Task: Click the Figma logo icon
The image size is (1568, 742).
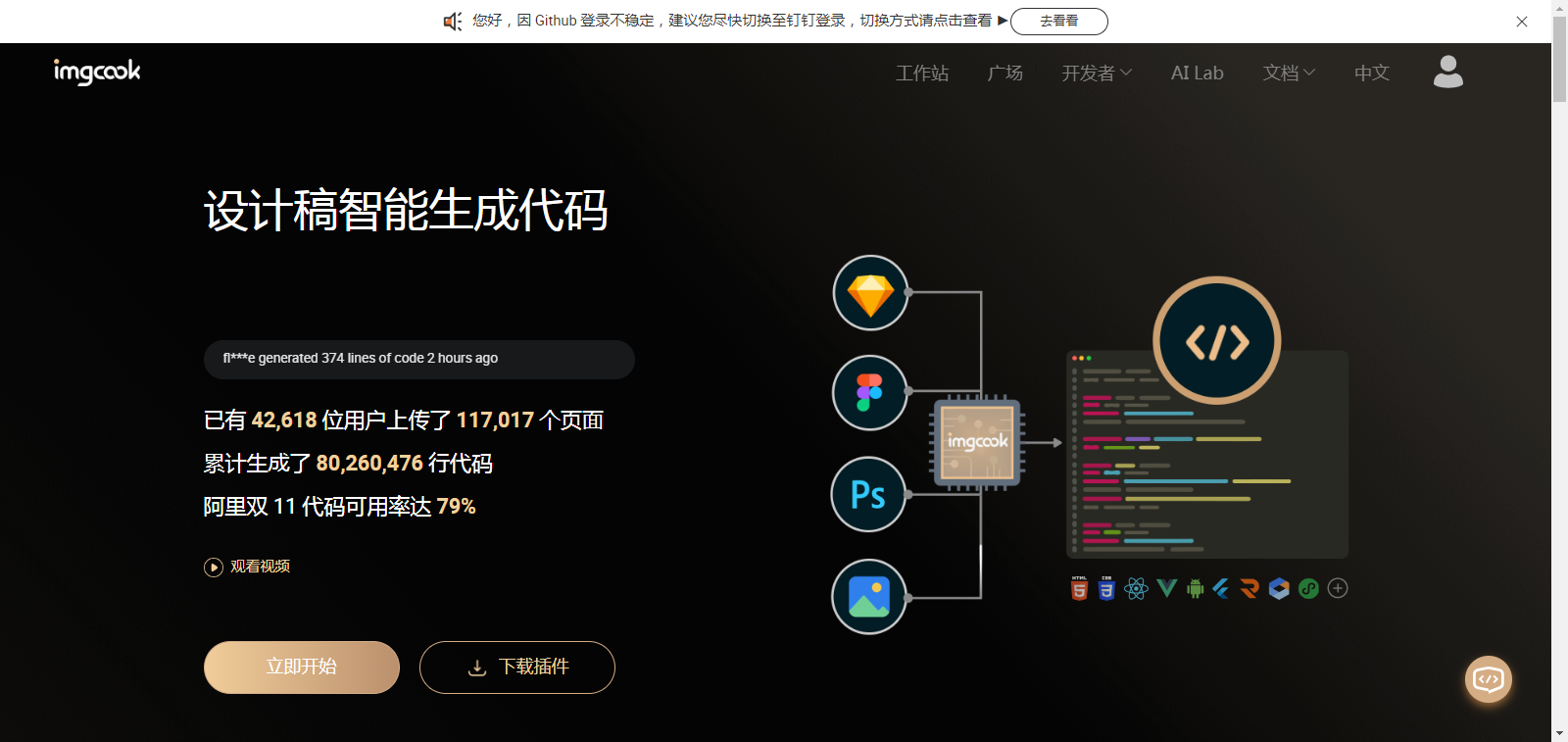Action: [x=869, y=392]
